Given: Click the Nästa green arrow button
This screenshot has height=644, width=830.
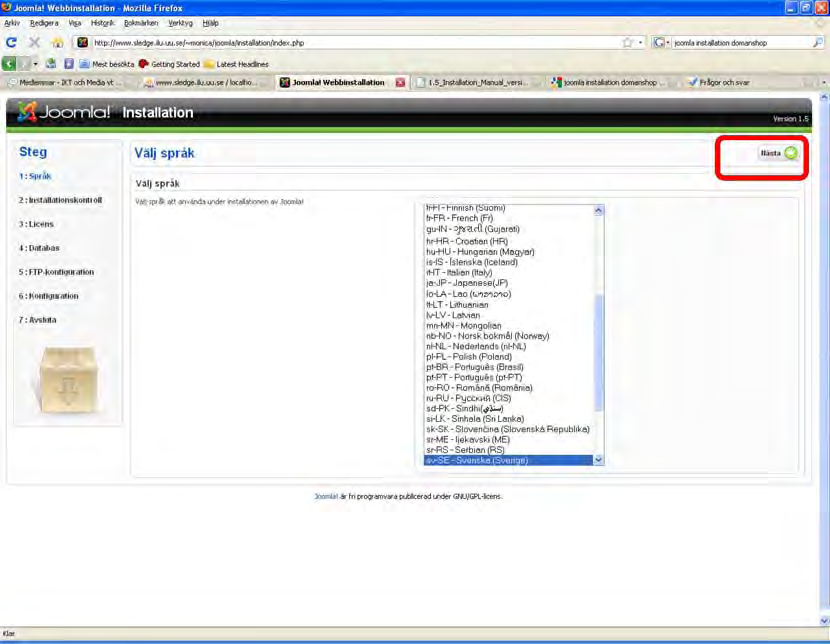Looking at the screenshot, I should point(778,153).
